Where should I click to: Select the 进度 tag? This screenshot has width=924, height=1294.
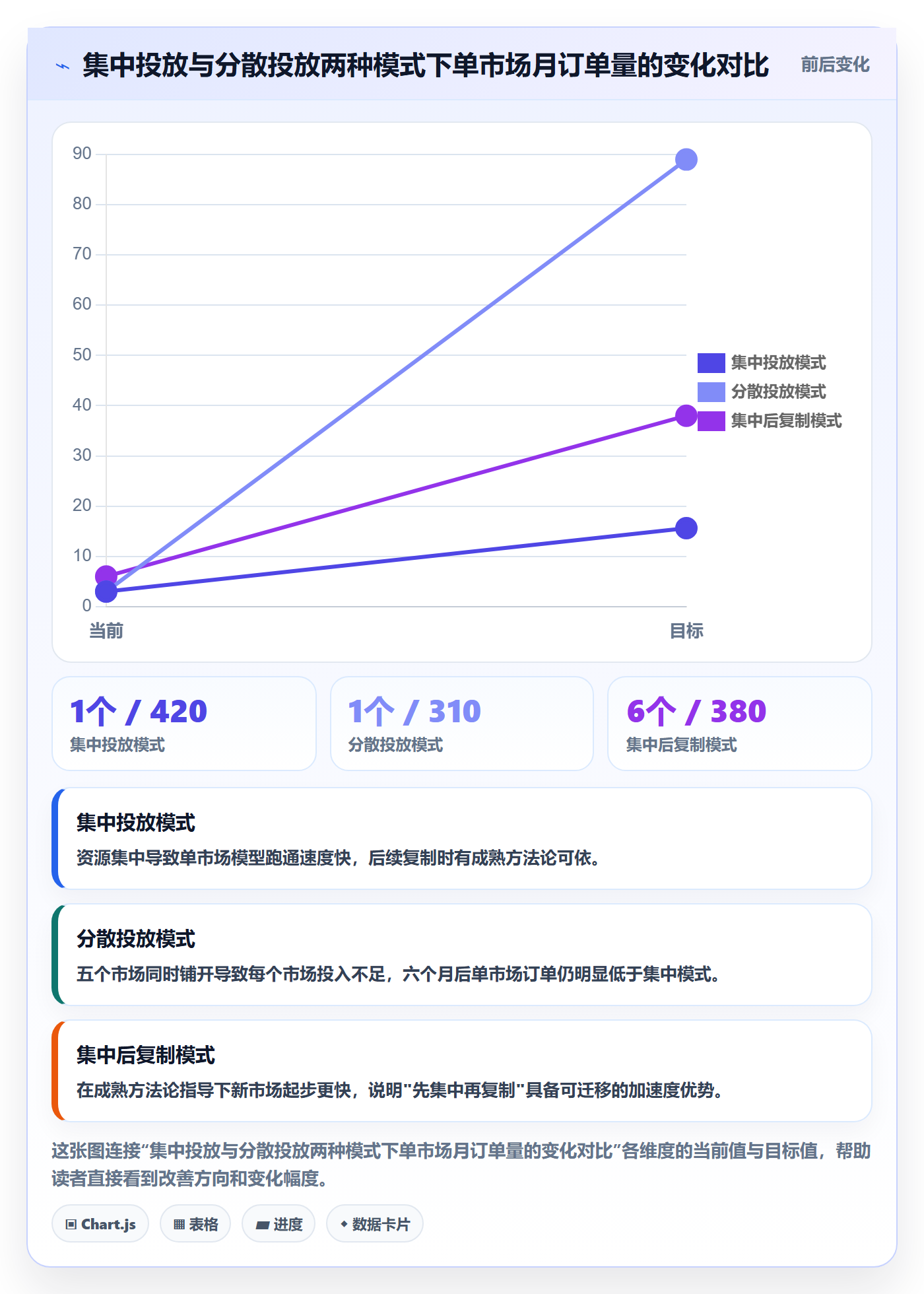(279, 1224)
